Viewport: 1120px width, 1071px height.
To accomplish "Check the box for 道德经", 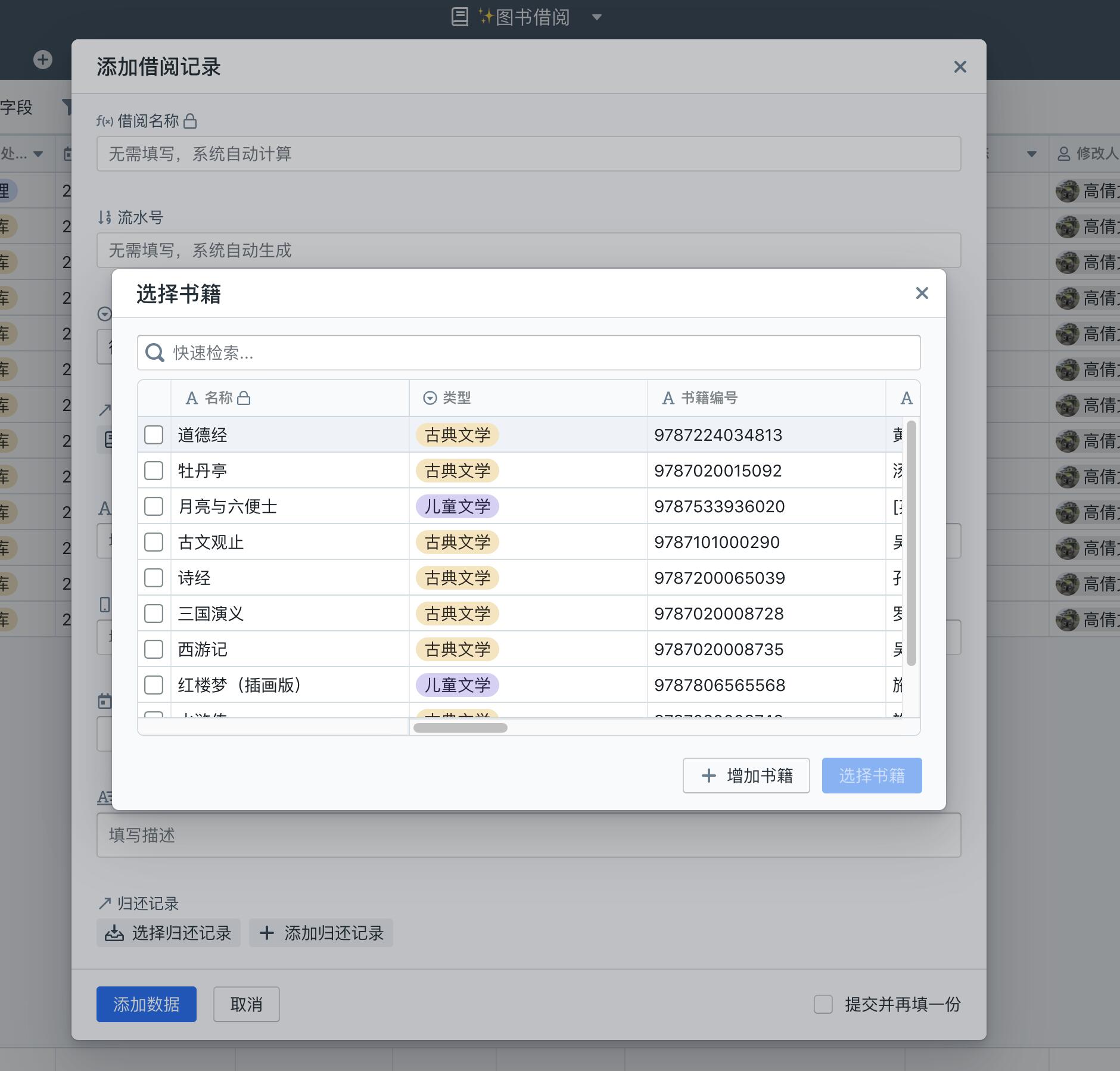I will (x=154, y=435).
